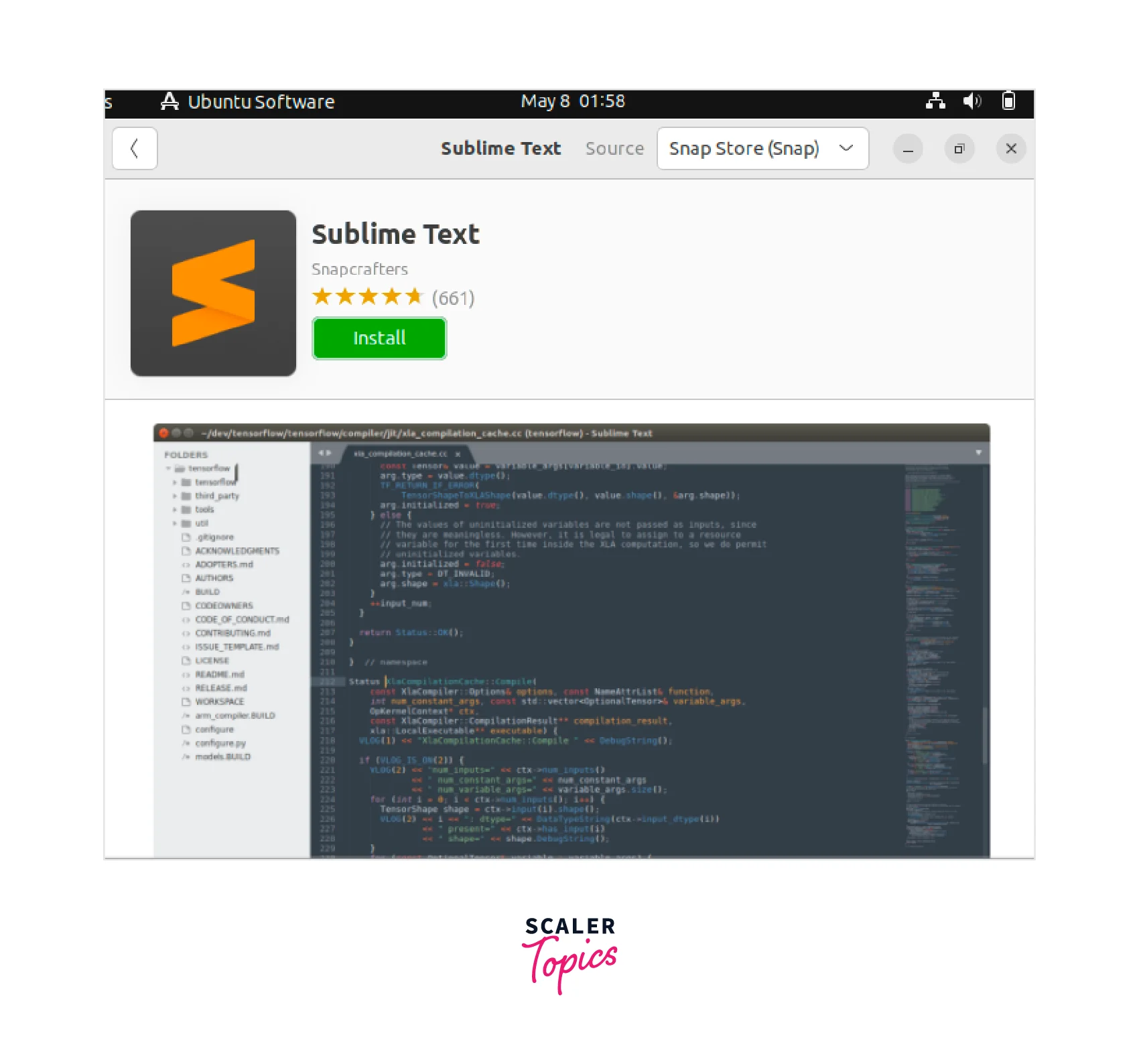Click the volume speaker icon

(x=972, y=101)
